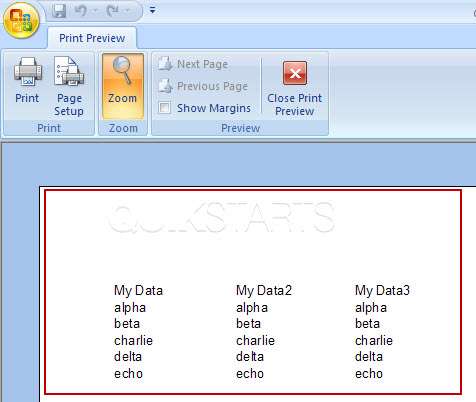Toggle the Zoom magnifier button
This screenshot has height=402, width=476.
click(x=123, y=86)
